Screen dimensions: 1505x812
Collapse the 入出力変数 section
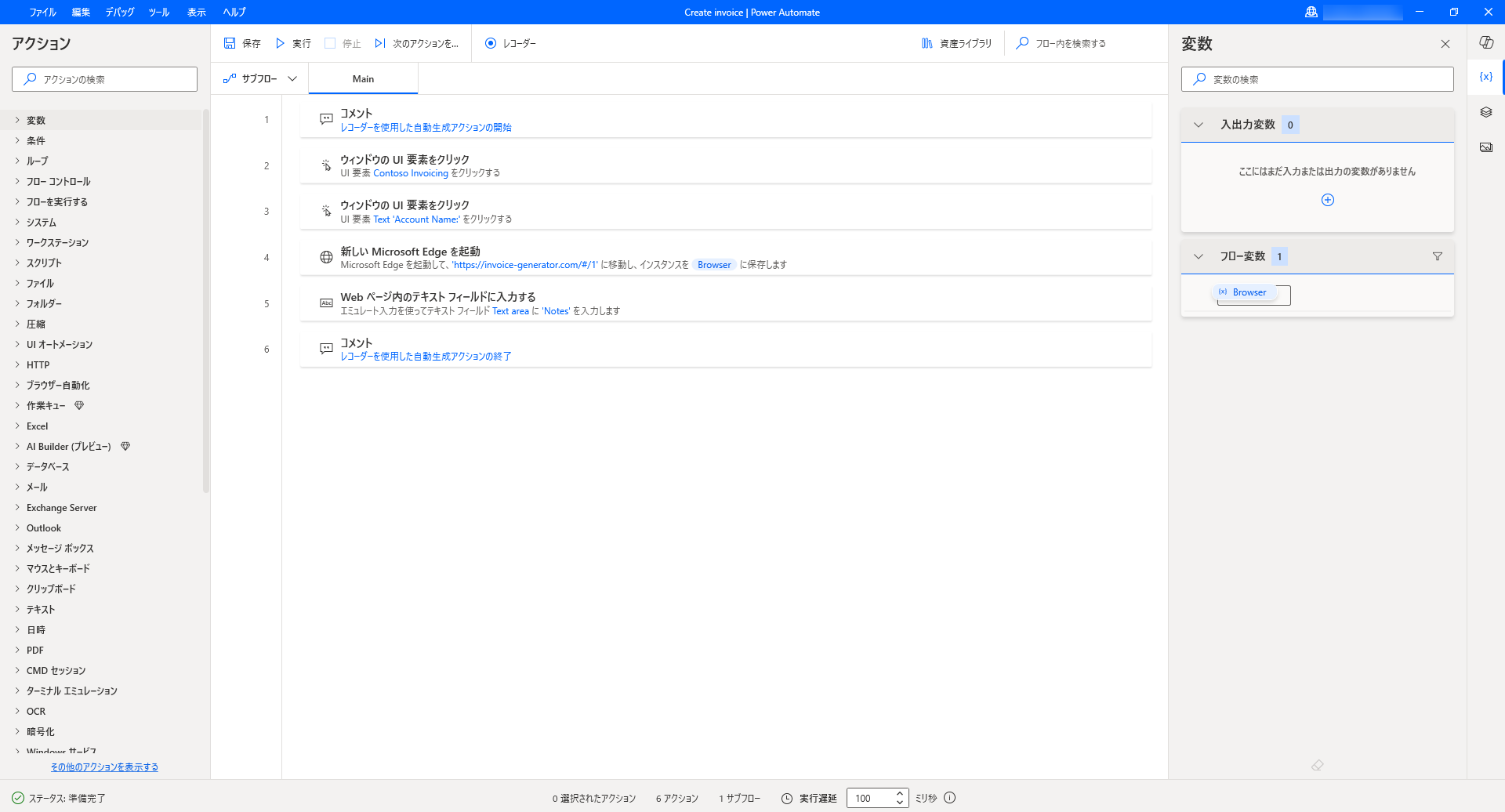point(1198,125)
